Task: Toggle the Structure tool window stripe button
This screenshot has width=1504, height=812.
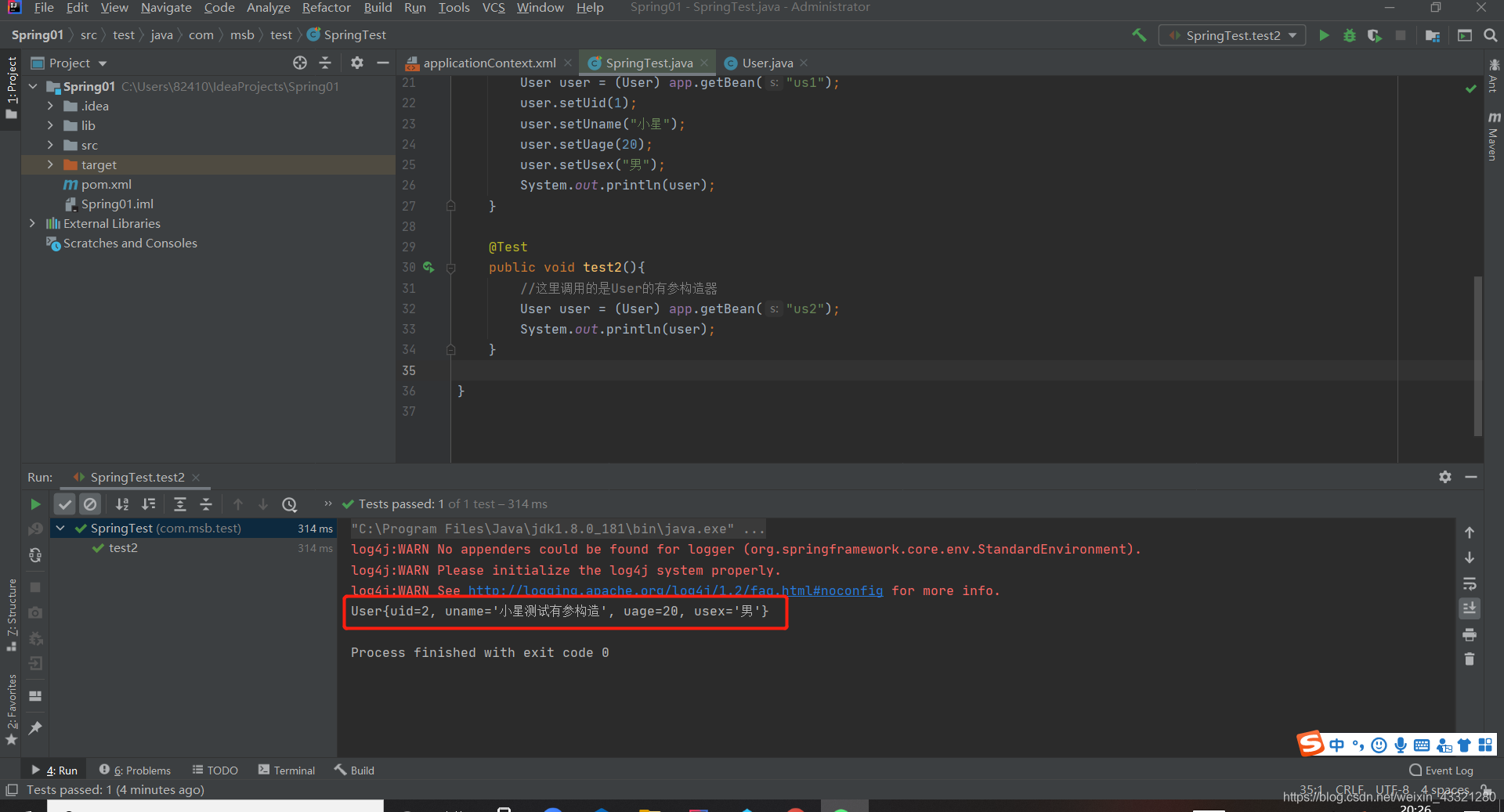Action: [11, 615]
